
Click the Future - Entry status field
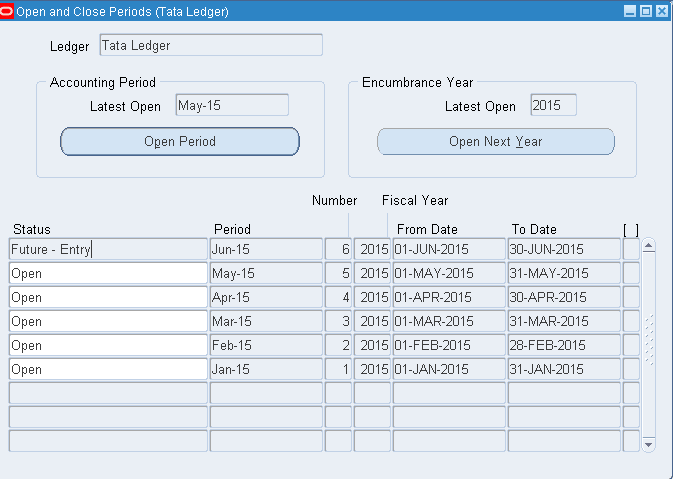(108, 249)
